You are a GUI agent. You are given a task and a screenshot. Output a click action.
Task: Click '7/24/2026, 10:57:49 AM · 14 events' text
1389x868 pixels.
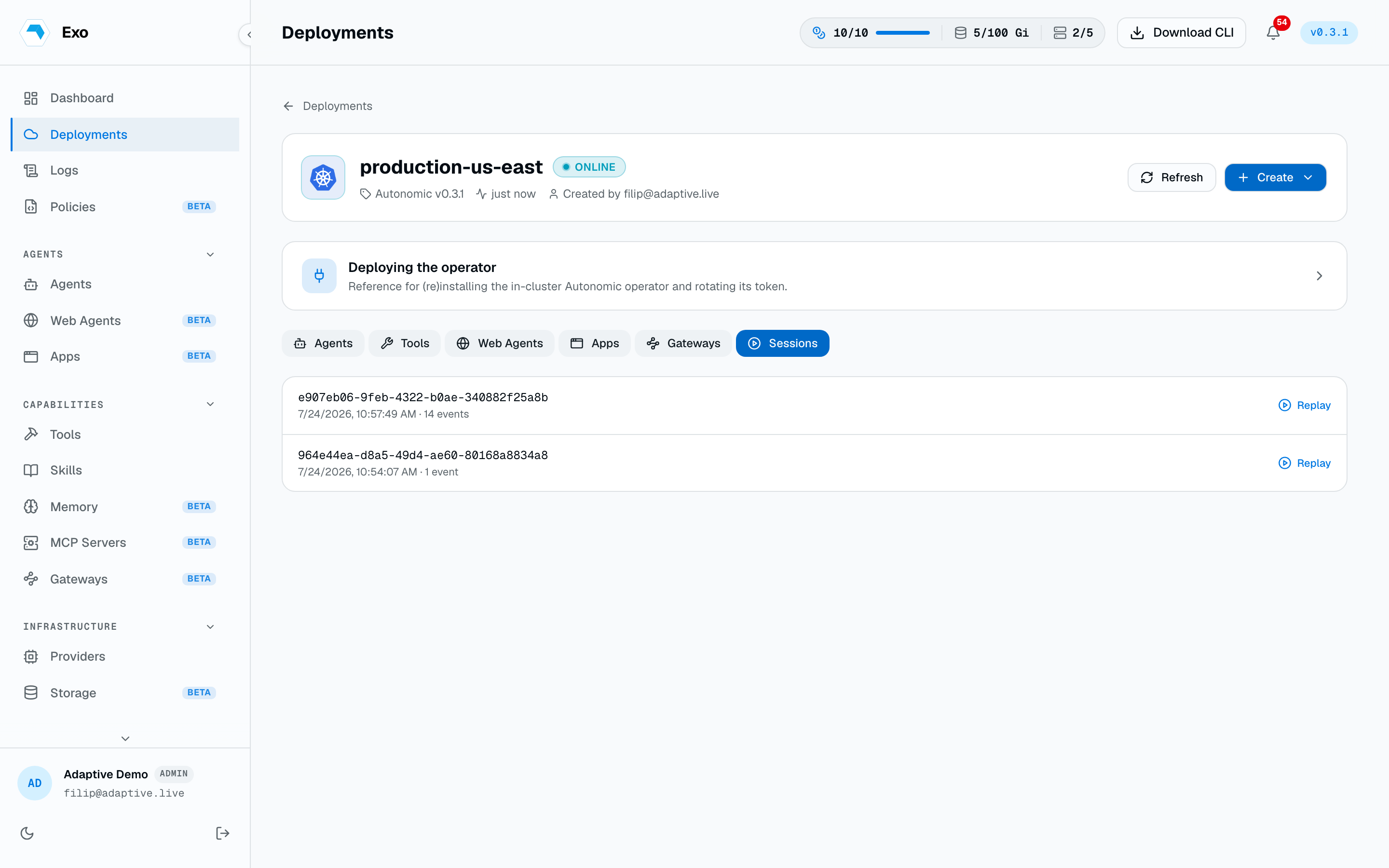(x=383, y=415)
